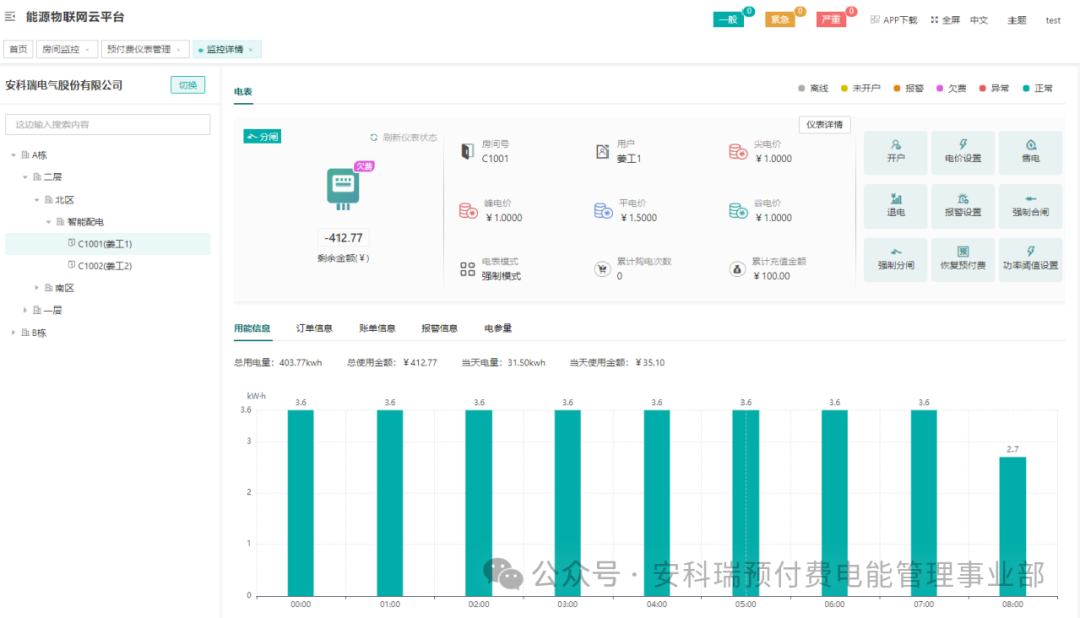The image size is (1080, 618).
Task: Click the 强制分闸 force open tile
Action: tap(895, 259)
